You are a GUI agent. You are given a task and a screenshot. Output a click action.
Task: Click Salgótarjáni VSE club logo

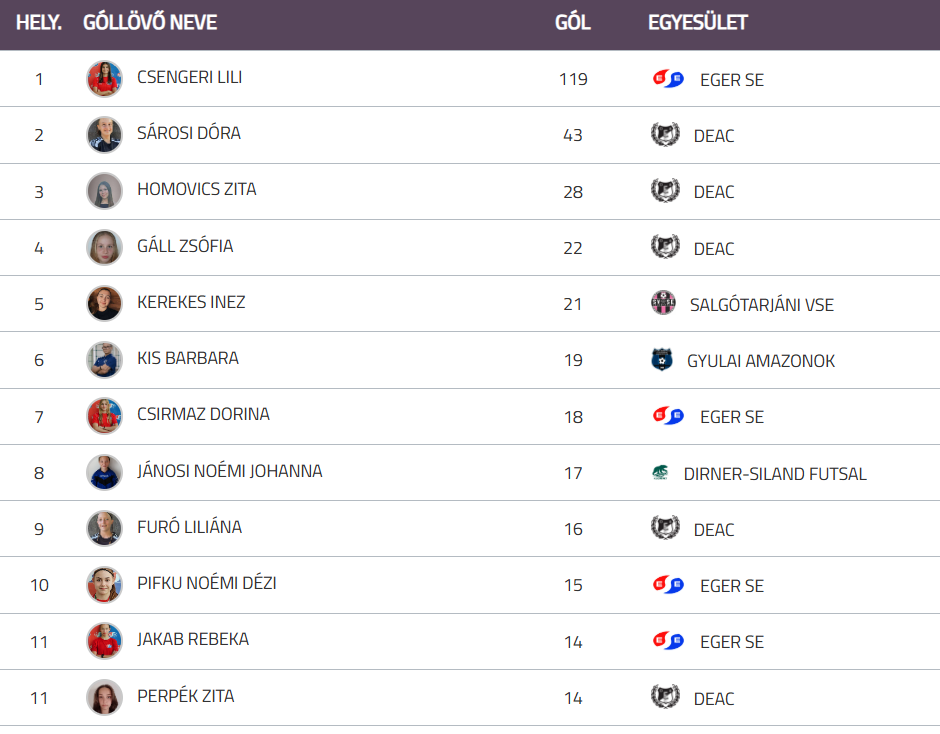[x=663, y=303]
